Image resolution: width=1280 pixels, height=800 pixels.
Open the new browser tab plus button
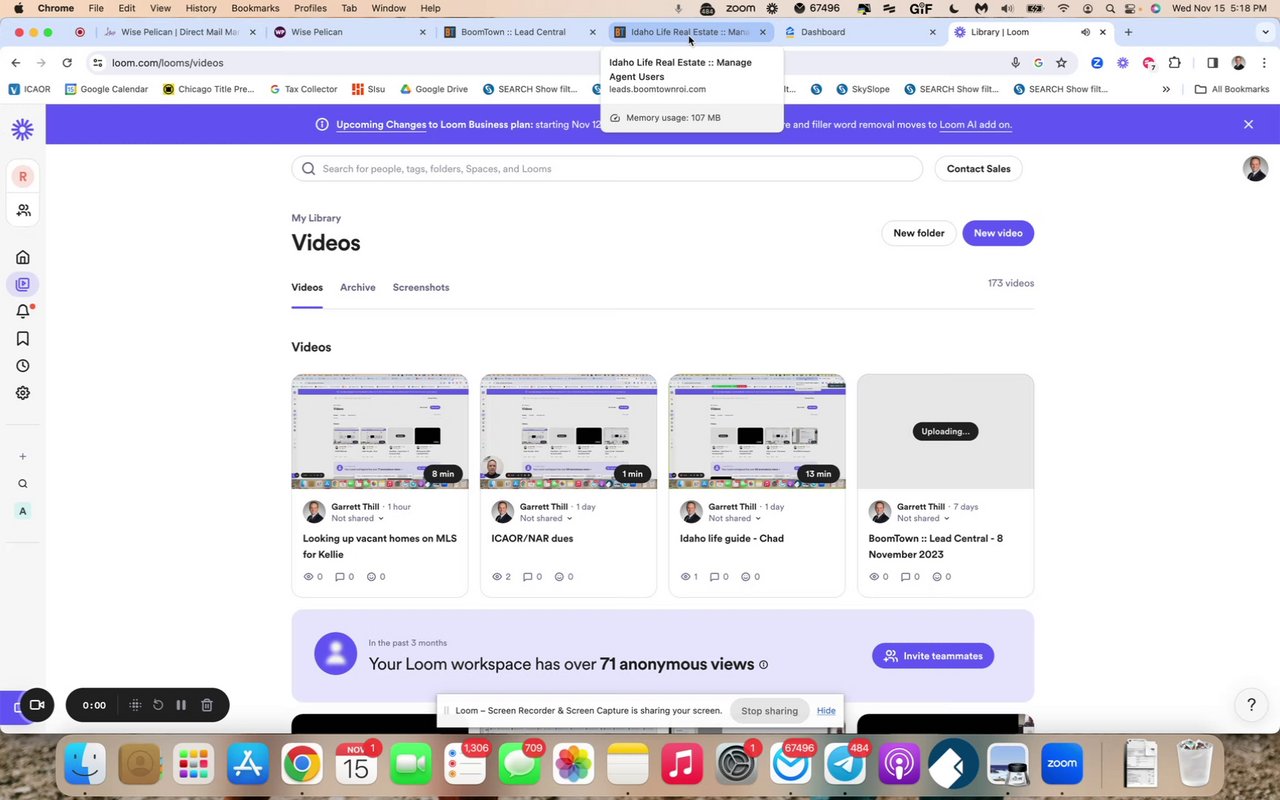click(1128, 32)
